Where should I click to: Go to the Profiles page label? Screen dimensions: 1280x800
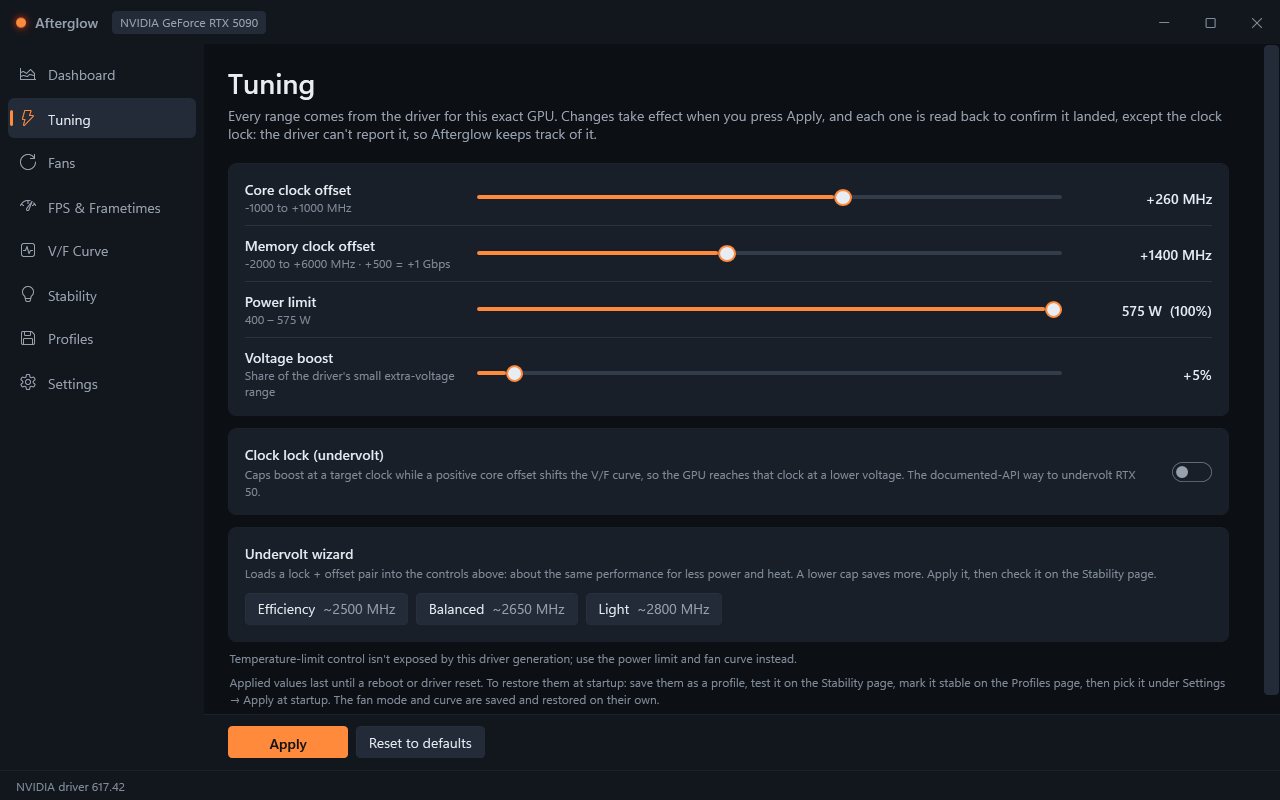coord(70,339)
